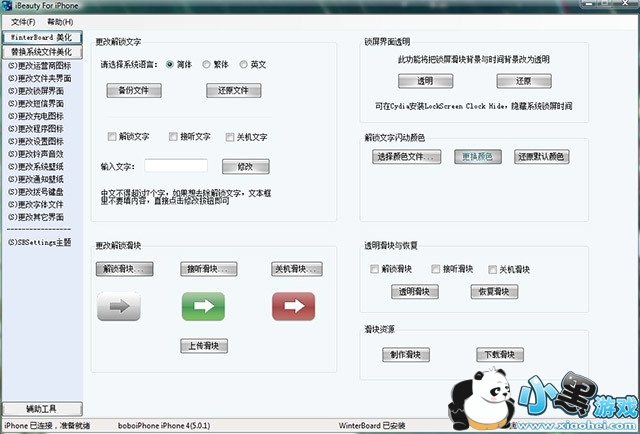The height and width of the screenshot is (434, 640).
Task: Click the 恢复滑块 button
Action: 494,292
